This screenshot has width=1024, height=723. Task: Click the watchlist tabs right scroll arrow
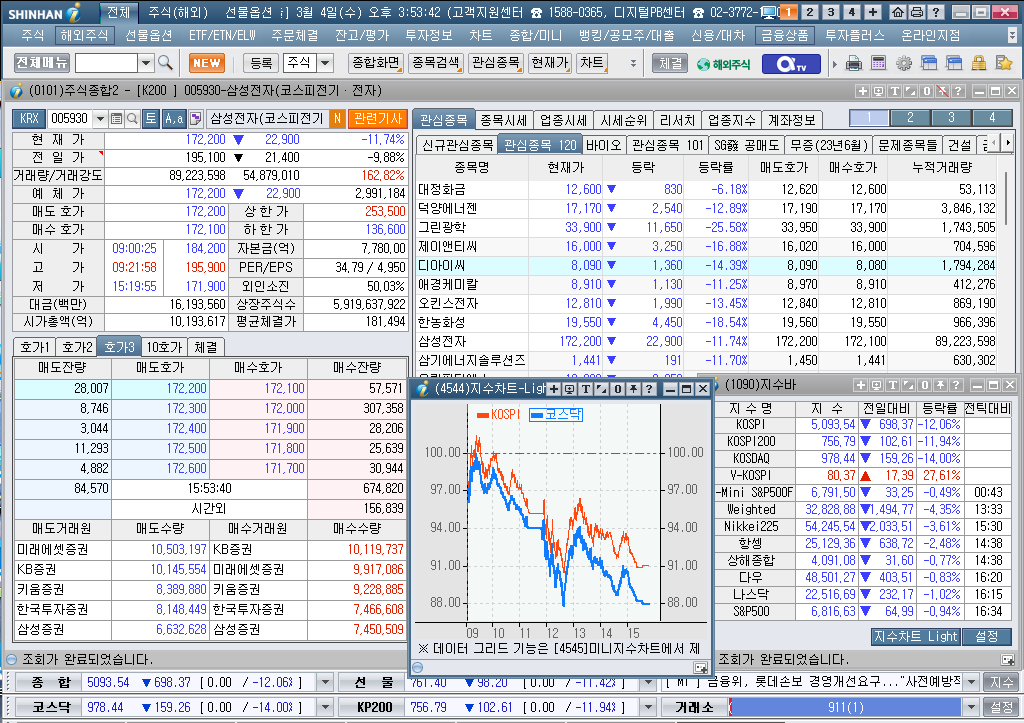1008,142
